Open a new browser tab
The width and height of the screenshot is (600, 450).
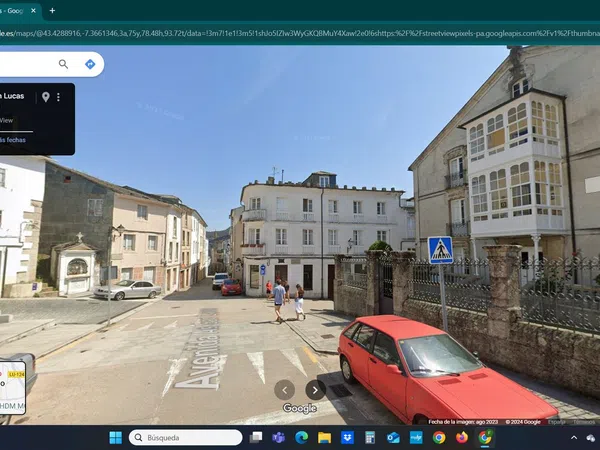click(52, 11)
